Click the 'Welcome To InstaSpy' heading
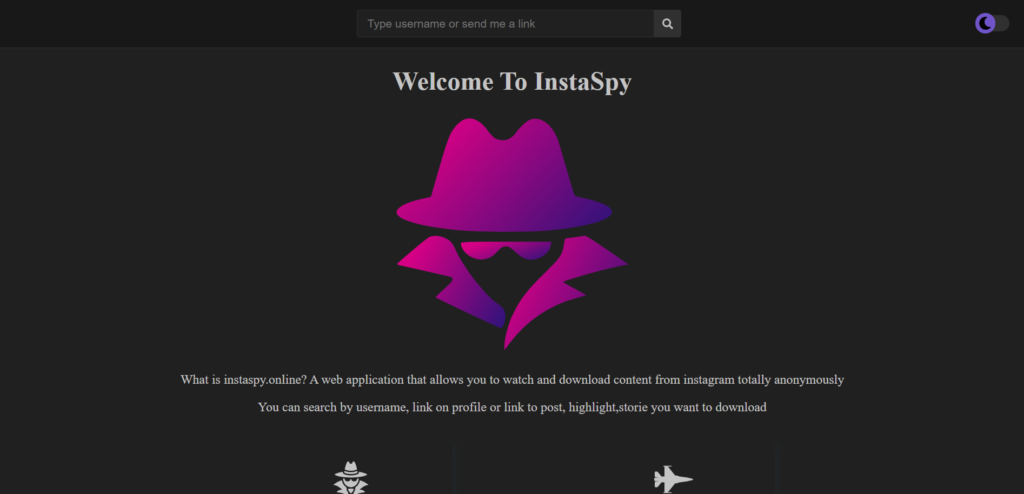Viewport: 1024px width, 494px height. (x=512, y=82)
